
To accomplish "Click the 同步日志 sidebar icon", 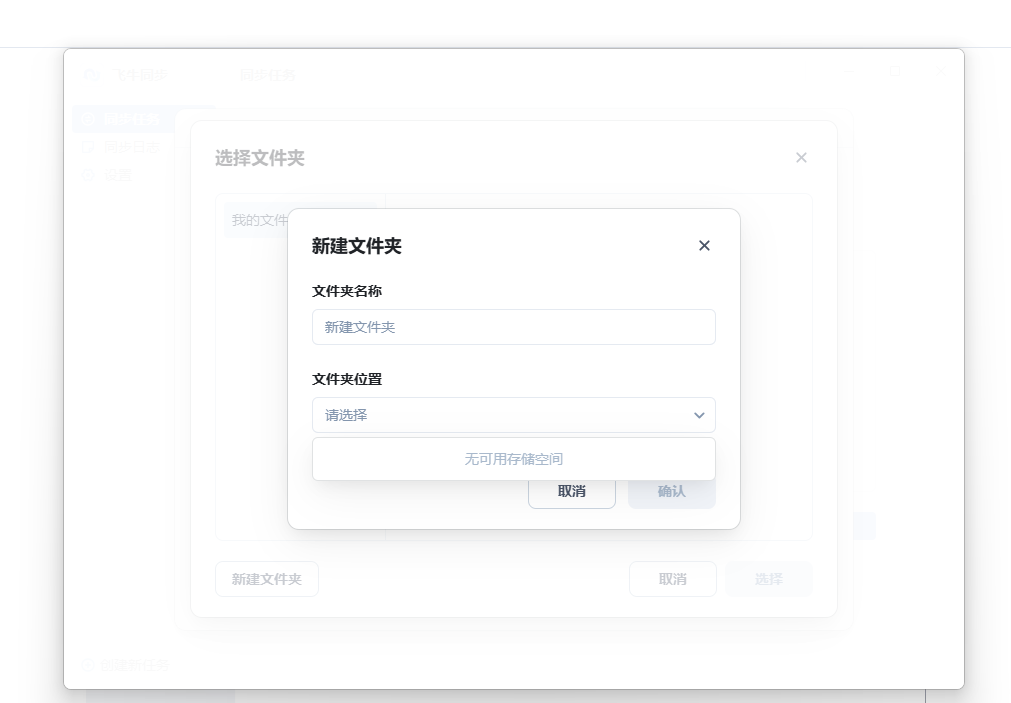I will tap(88, 147).
